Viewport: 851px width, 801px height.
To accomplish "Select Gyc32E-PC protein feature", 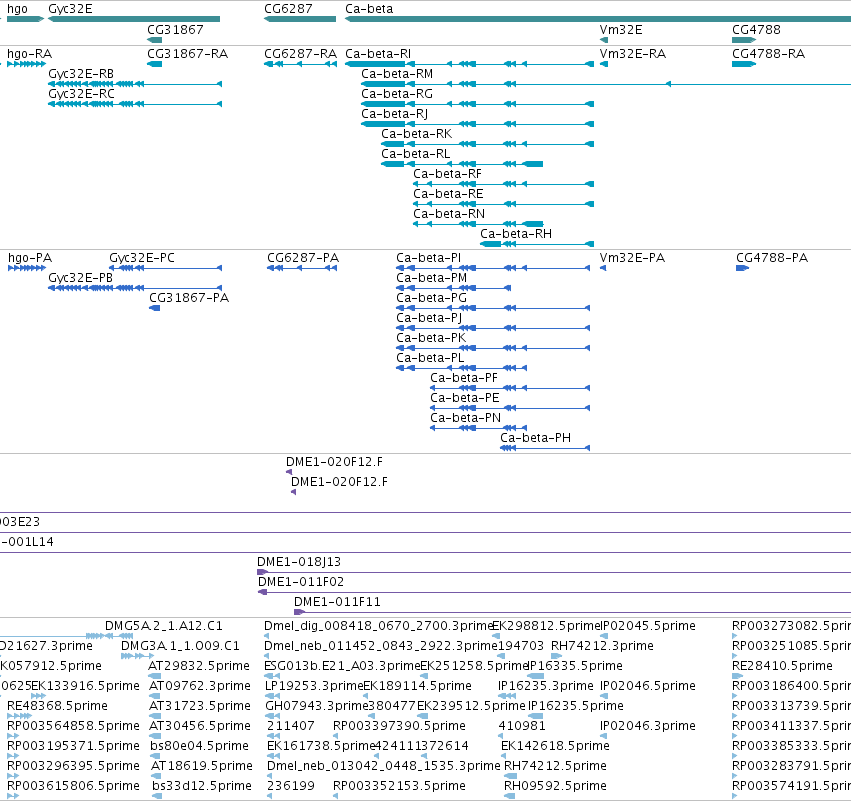I will (166, 268).
